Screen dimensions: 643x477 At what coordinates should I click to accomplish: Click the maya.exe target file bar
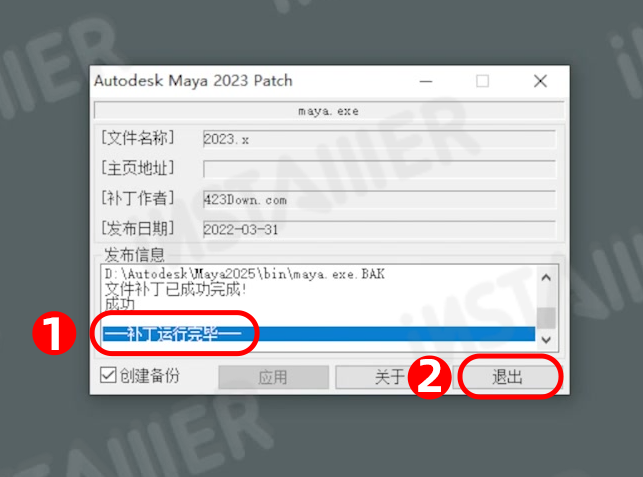(329, 111)
